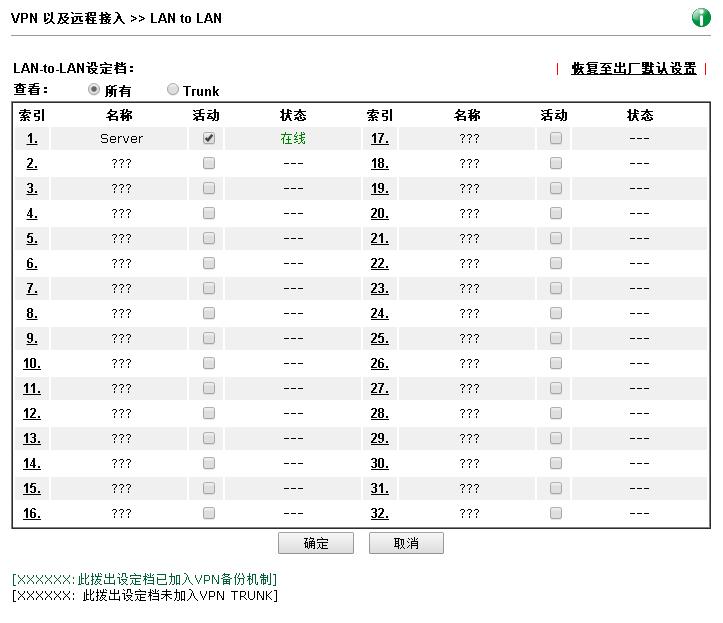Click the 在线 online status text
This screenshot has height=623, width=723.
pyautogui.click(x=293, y=138)
